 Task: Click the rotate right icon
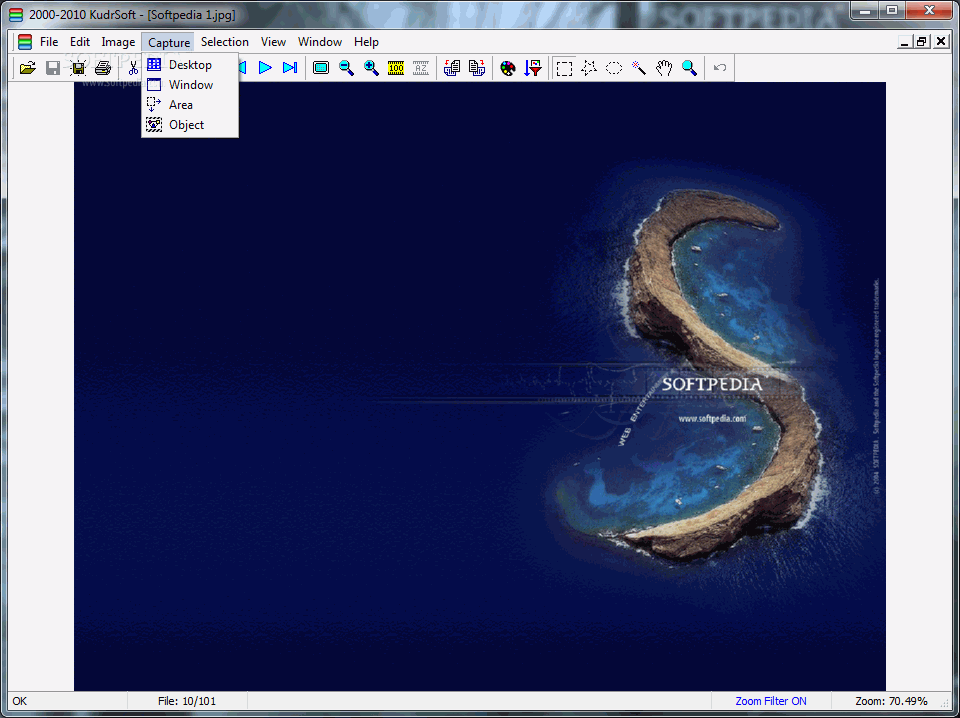pyautogui.click(x=477, y=68)
